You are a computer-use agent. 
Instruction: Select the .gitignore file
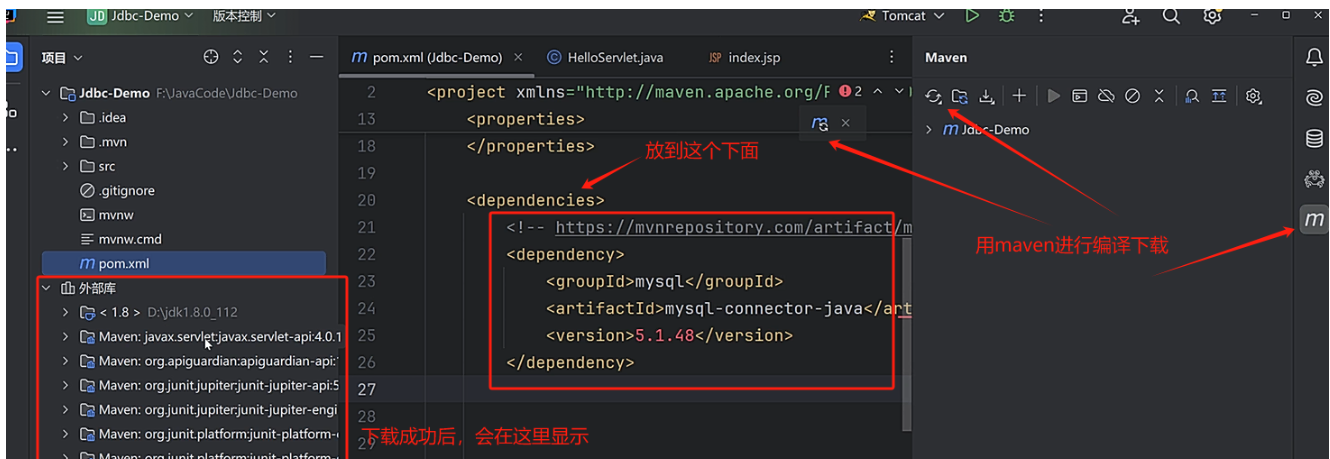[117, 190]
